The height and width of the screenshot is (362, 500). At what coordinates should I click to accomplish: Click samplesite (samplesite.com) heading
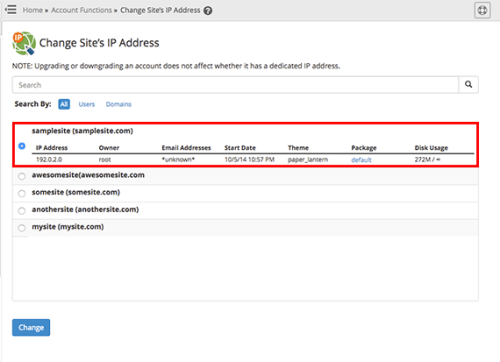pyautogui.click(x=82, y=131)
